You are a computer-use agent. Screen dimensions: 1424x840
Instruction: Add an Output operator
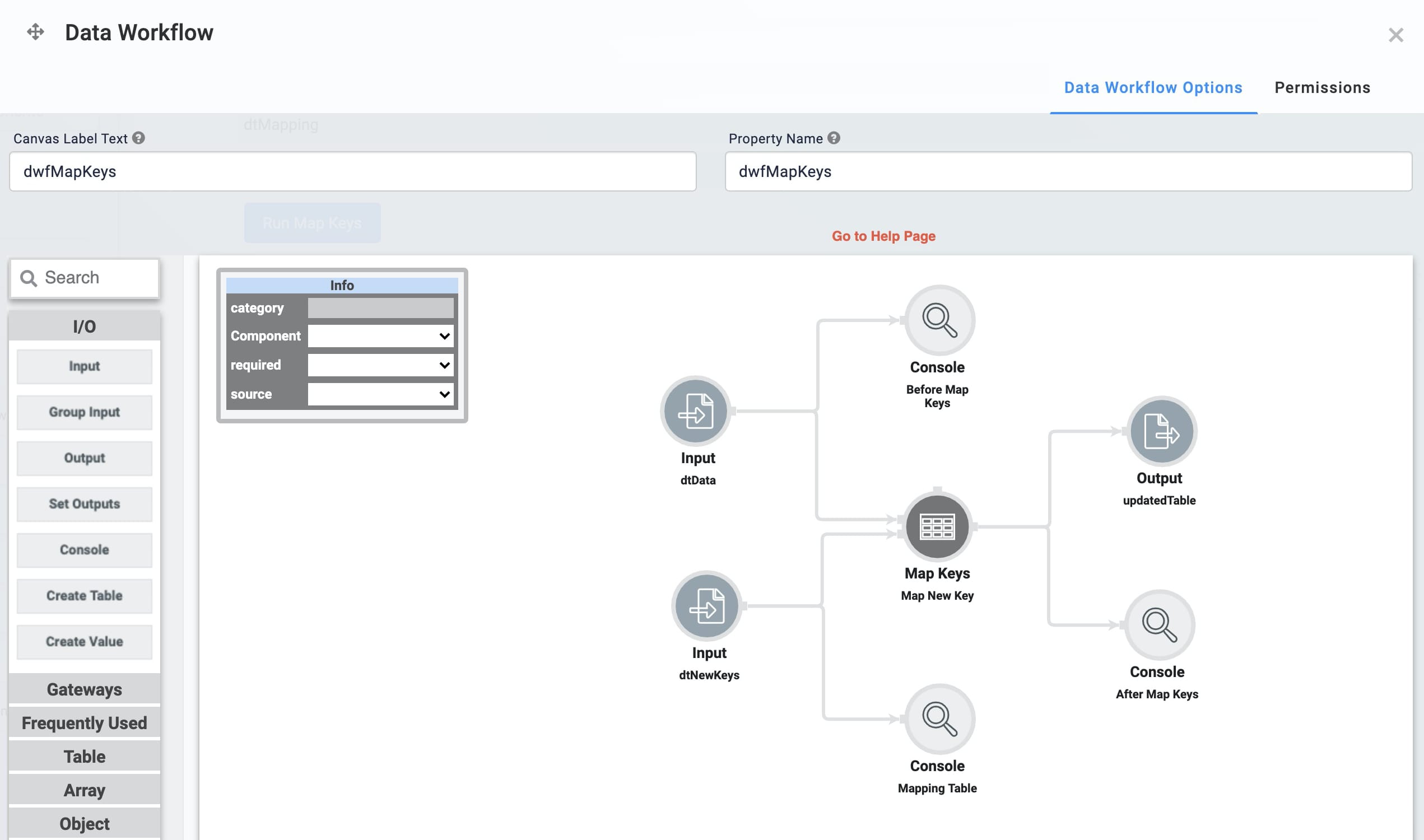point(85,458)
